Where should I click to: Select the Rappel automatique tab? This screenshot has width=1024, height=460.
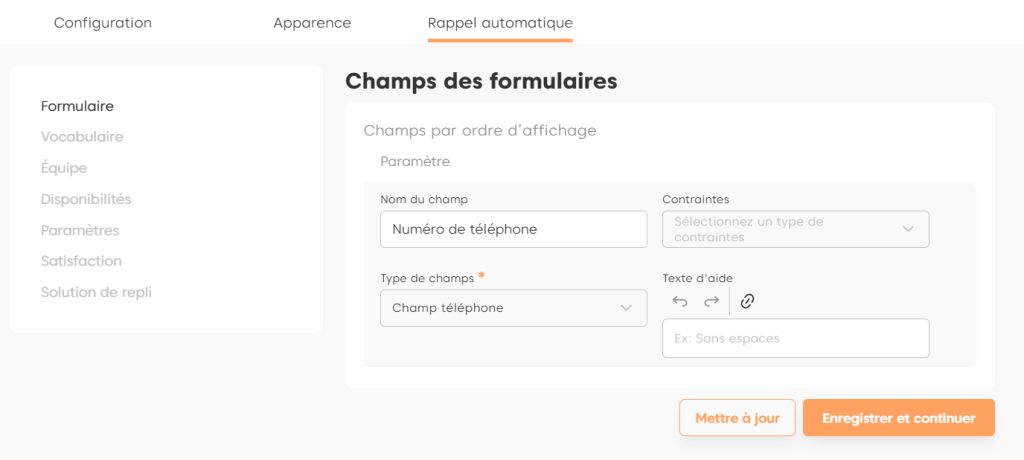[500, 23]
